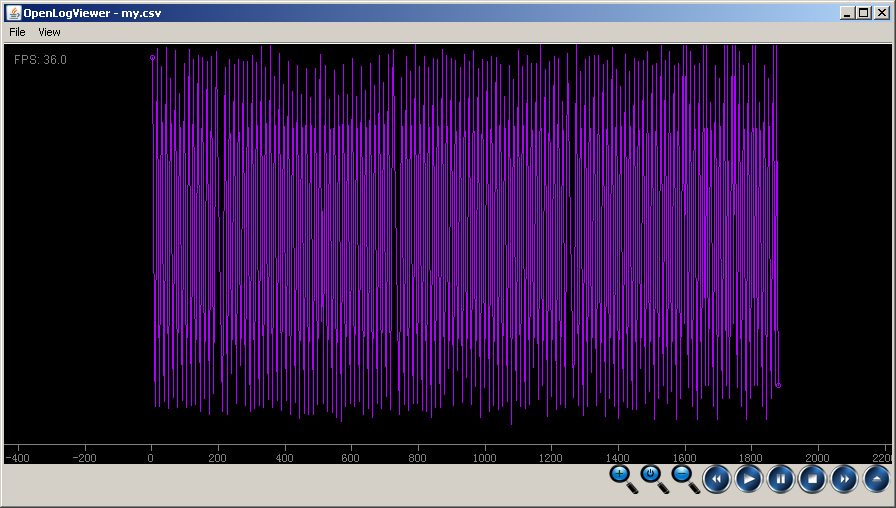Reset zoom with the middle magnifier icon
The image size is (896, 508).
coord(653,477)
